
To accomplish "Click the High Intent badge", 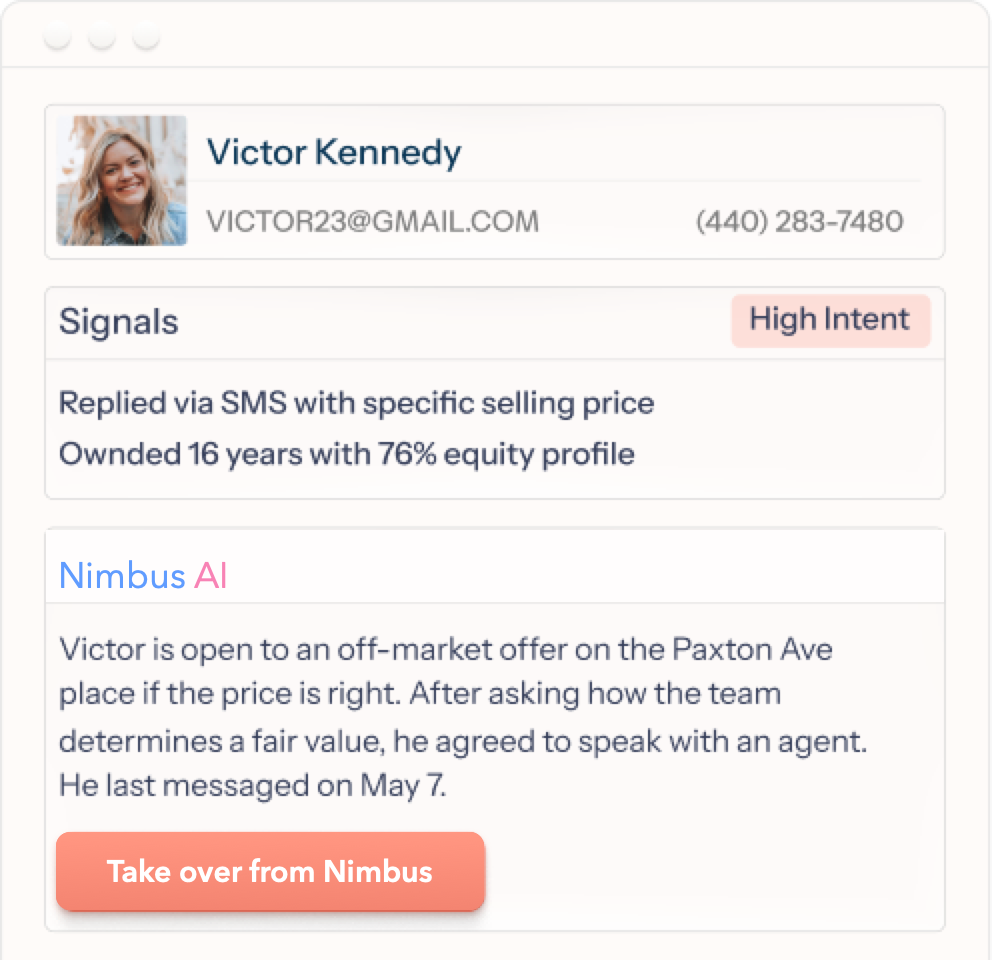I will pyautogui.click(x=831, y=320).
